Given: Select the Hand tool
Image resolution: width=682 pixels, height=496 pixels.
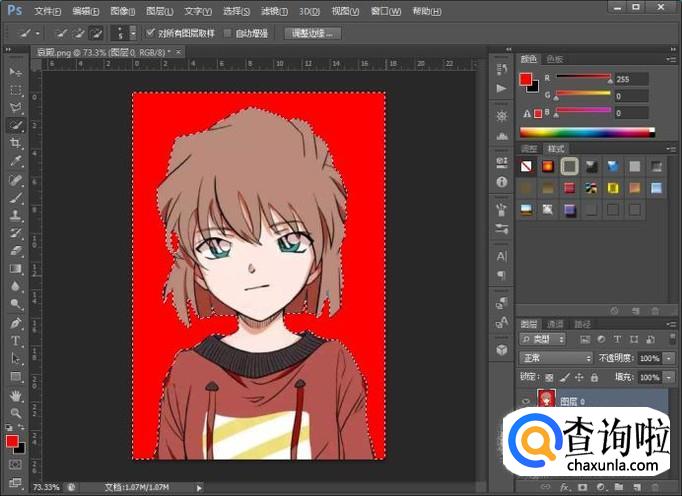Looking at the screenshot, I should 16,395.
